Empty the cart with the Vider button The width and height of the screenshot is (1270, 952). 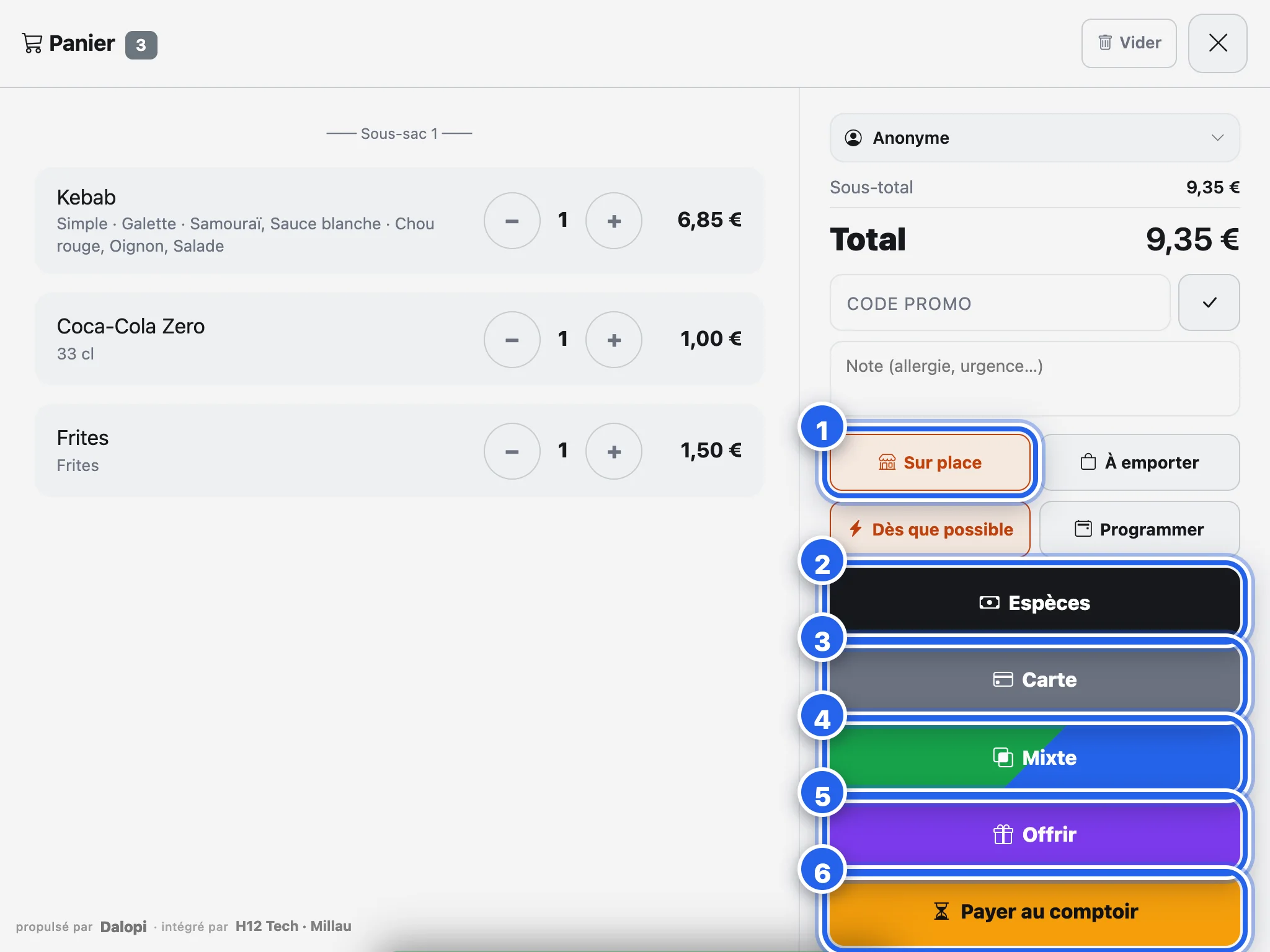pos(1129,43)
